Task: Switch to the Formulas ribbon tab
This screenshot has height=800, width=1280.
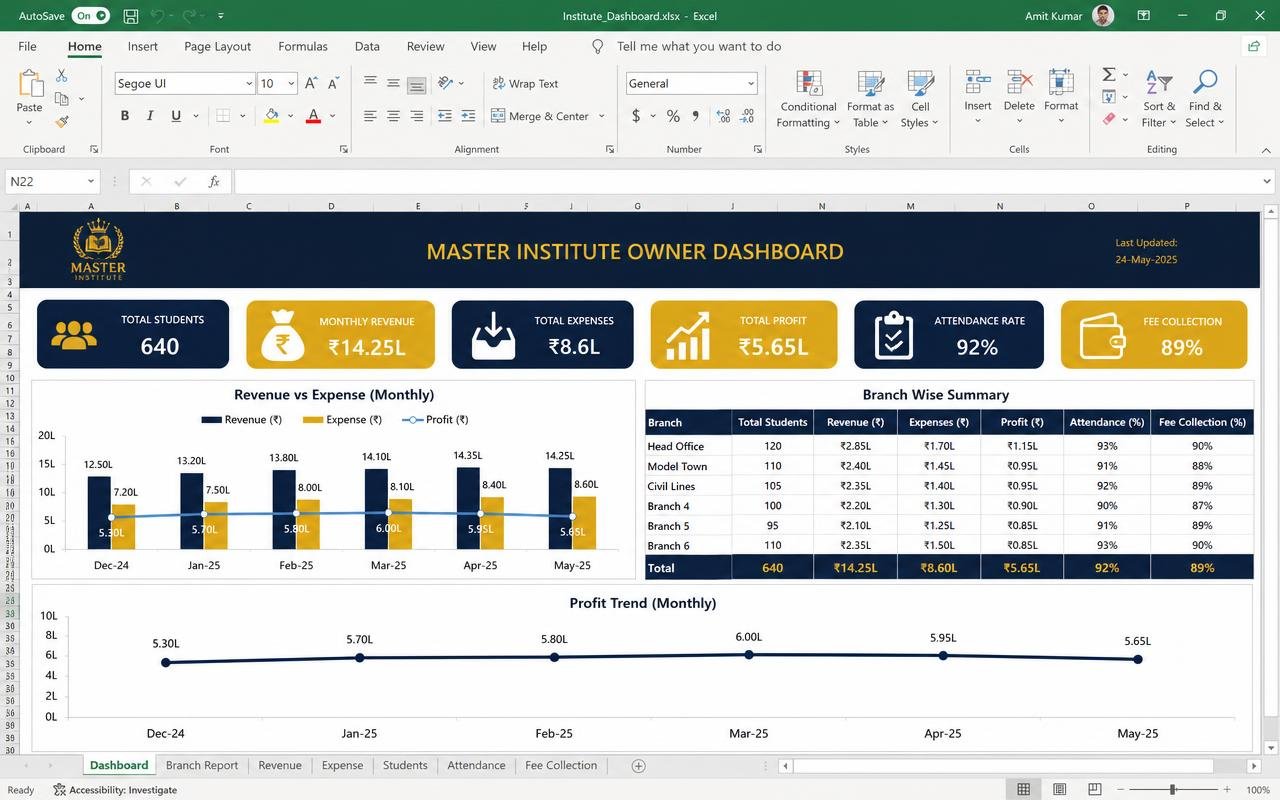Action: pyautogui.click(x=303, y=46)
